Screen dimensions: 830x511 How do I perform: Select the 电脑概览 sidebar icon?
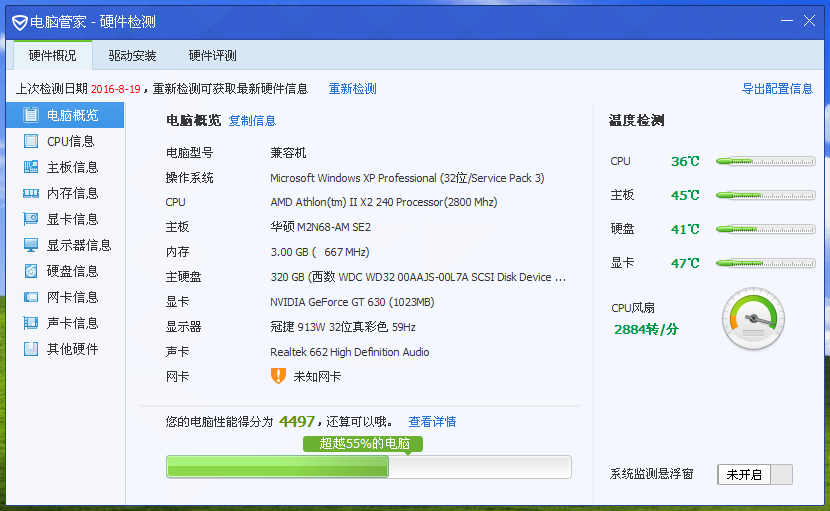point(31,115)
